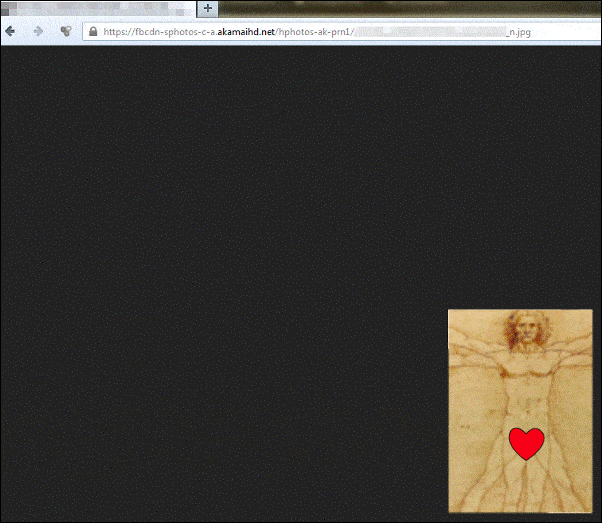Viewport: 602px width, 523px height.
Task: Click the padlock icon in the address bar
Action: click(93, 31)
